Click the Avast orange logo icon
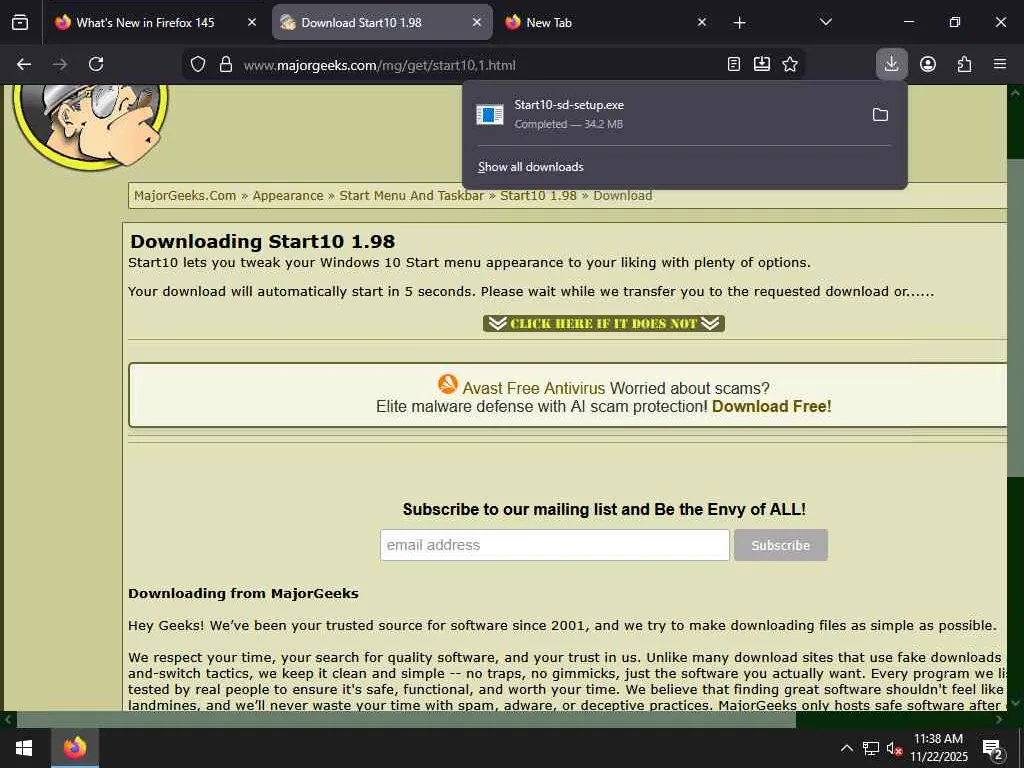 tap(447, 384)
